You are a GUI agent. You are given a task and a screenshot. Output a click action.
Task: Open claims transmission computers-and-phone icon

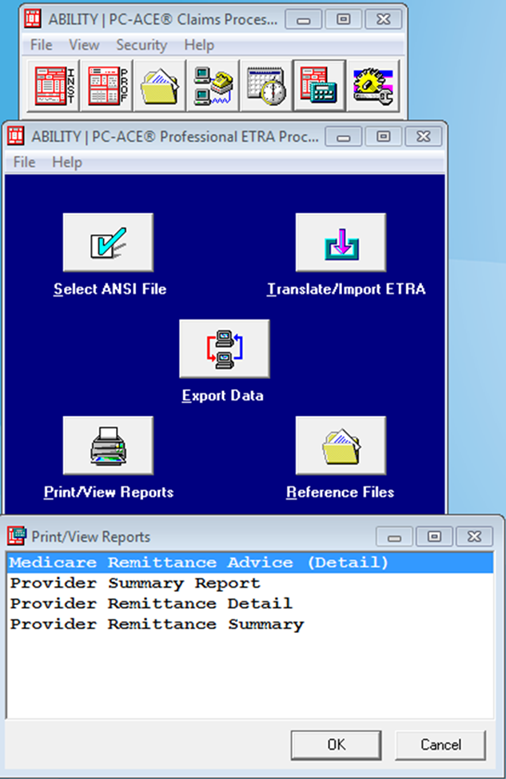pyautogui.click(x=213, y=85)
